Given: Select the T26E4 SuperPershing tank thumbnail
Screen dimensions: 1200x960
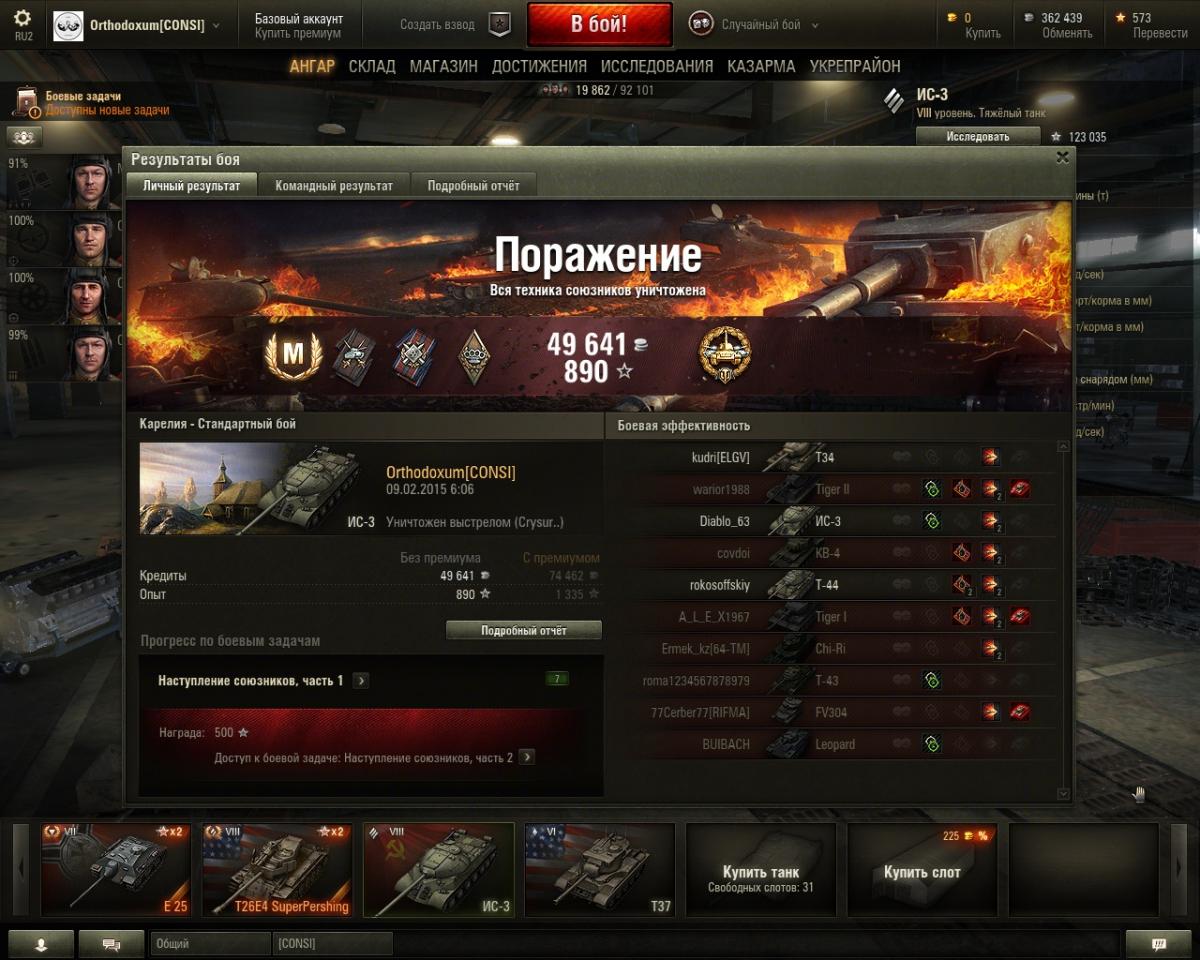Looking at the screenshot, I should click(277, 870).
